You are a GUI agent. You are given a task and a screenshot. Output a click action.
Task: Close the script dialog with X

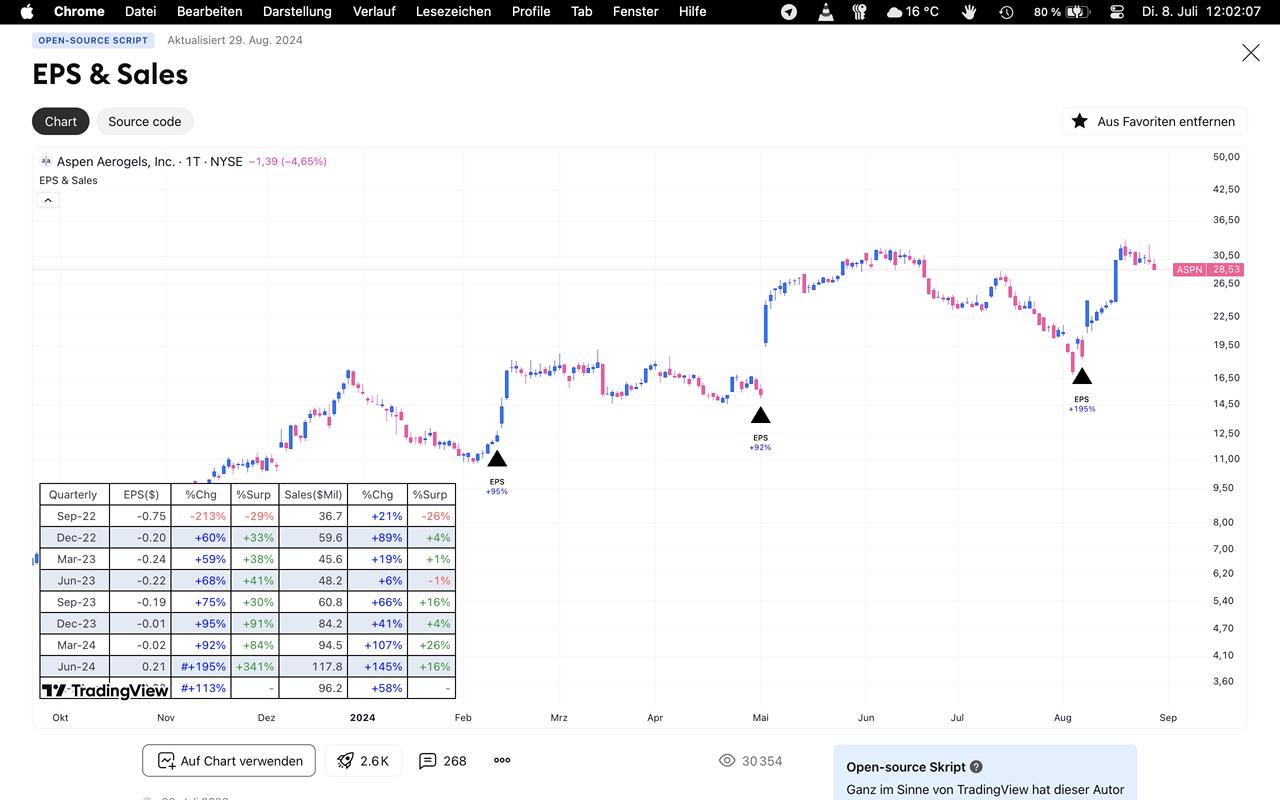tap(1250, 53)
